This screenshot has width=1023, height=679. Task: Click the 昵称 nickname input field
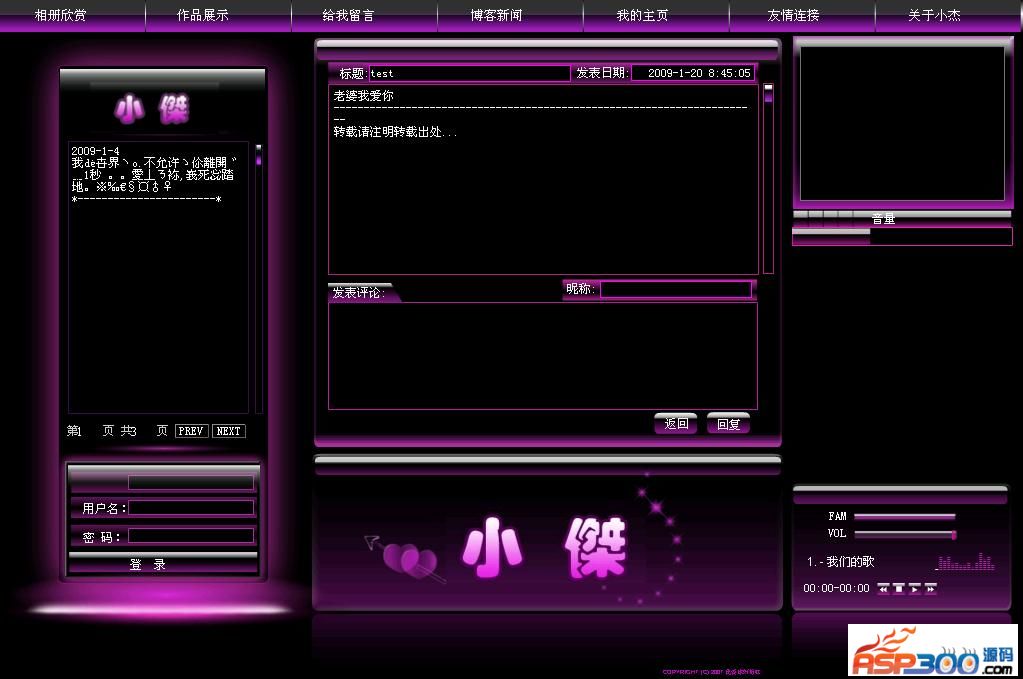[x=676, y=290]
